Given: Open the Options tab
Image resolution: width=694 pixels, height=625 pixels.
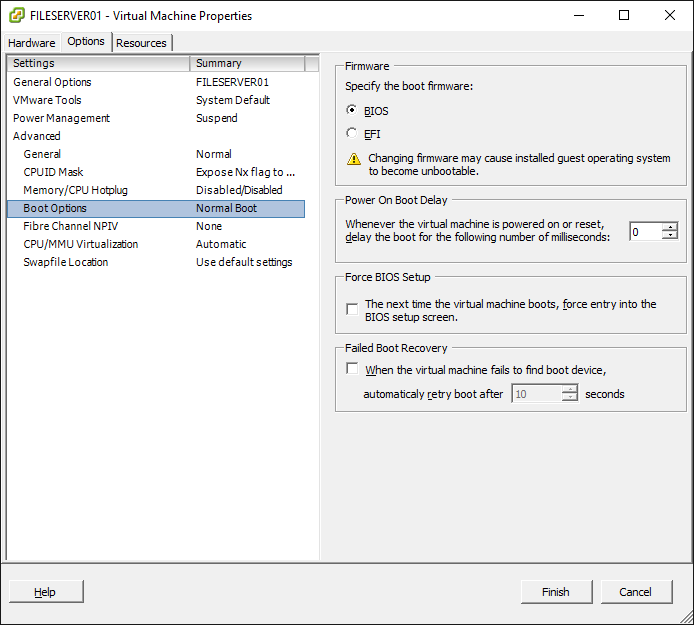Looking at the screenshot, I should tap(86, 42).
